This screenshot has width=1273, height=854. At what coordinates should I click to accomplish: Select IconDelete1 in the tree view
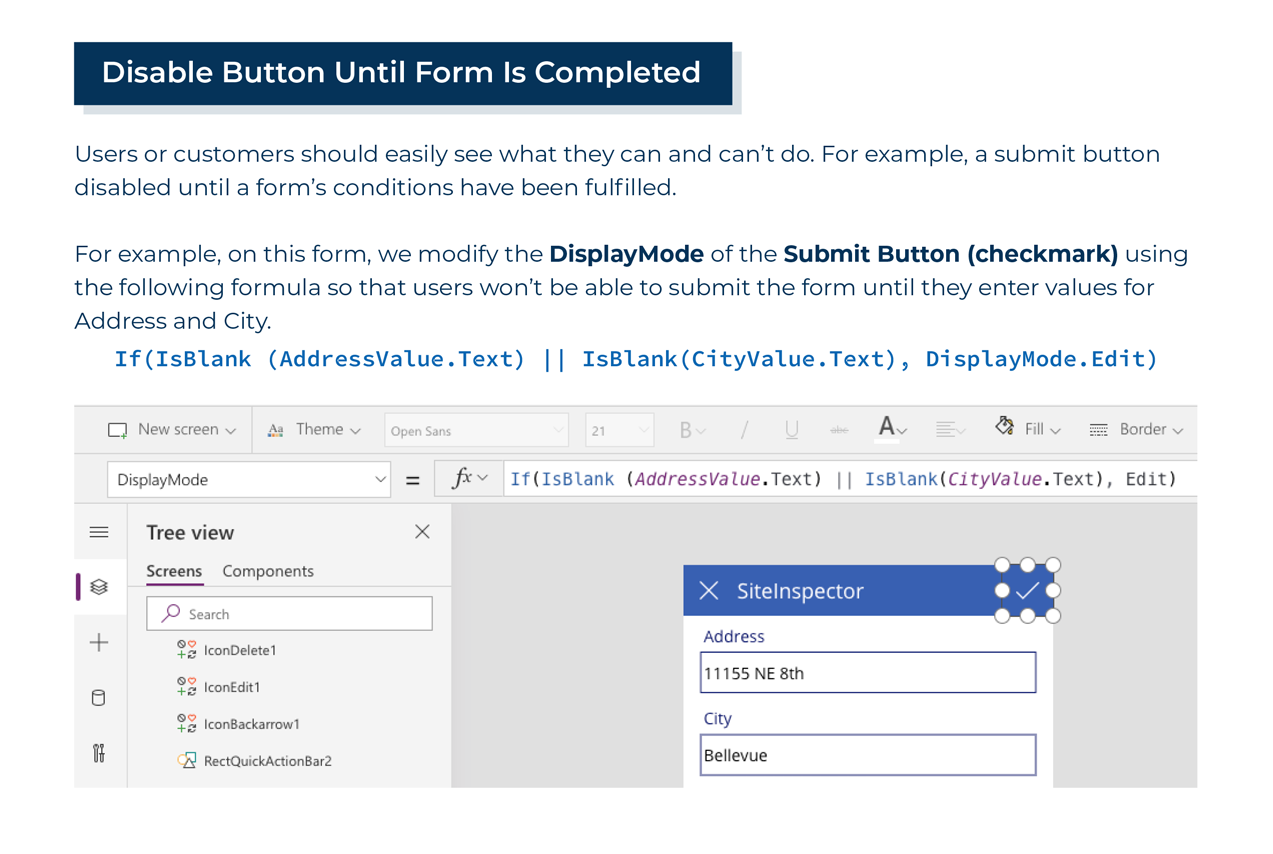(239, 650)
